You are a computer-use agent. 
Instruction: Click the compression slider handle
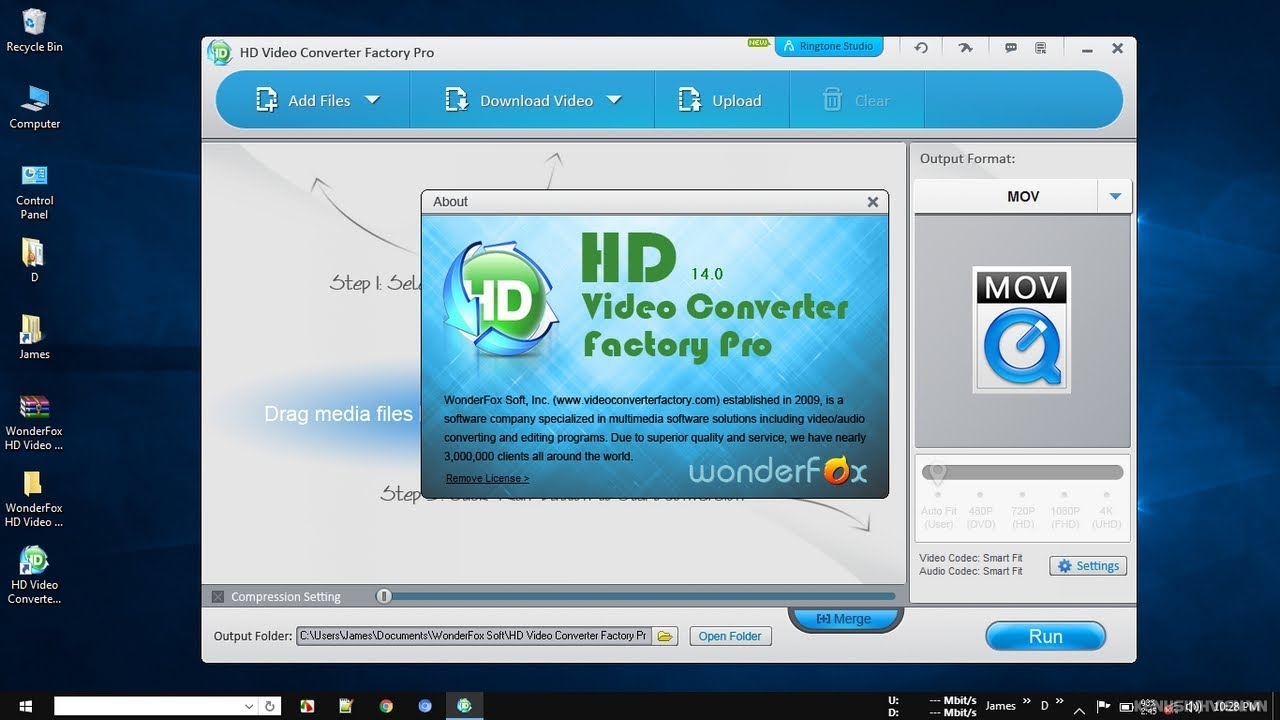point(384,596)
